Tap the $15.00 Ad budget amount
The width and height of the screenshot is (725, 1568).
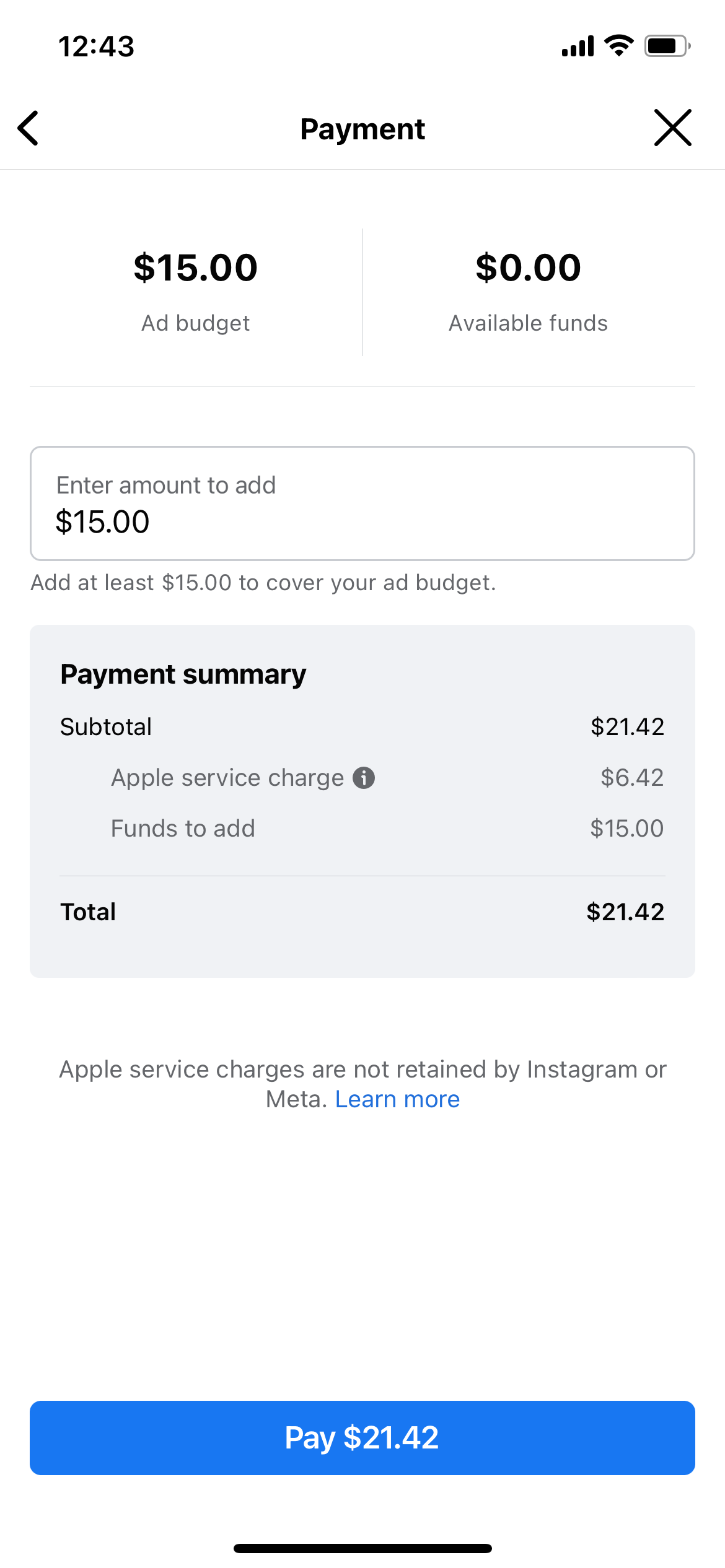click(x=195, y=268)
